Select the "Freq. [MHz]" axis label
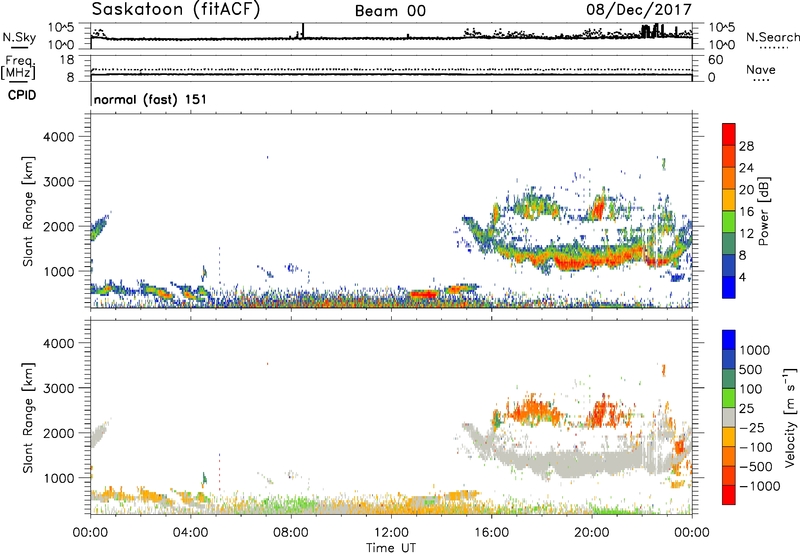 tap(18, 68)
